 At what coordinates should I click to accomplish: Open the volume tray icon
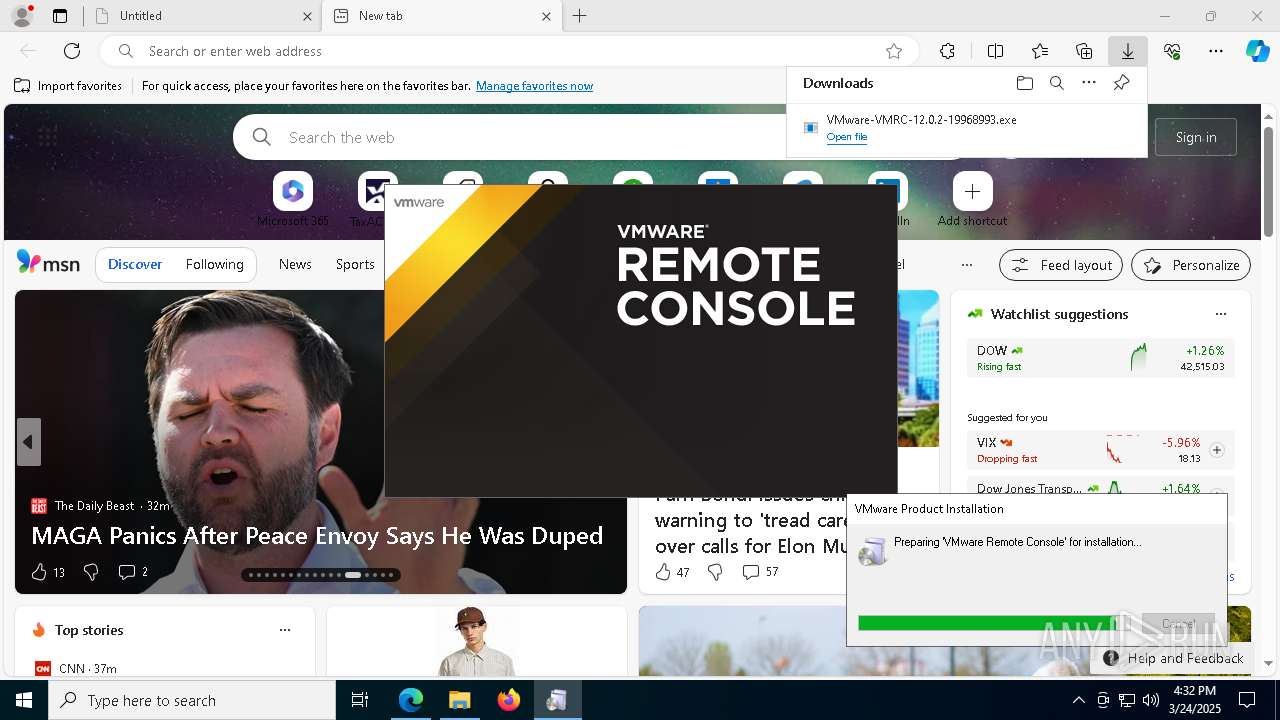coord(1150,700)
